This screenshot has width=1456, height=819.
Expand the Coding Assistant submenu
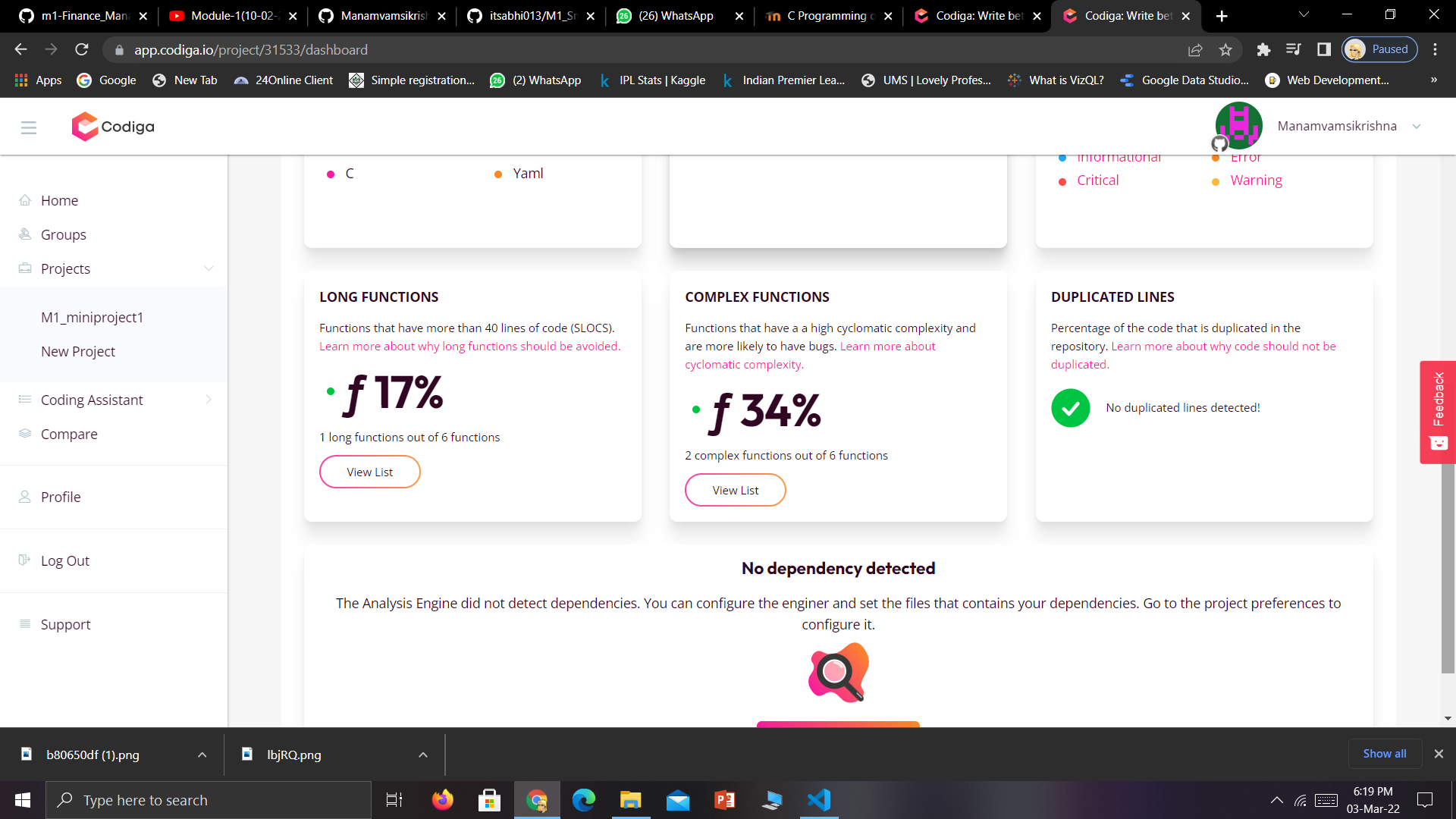pyautogui.click(x=209, y=400)
